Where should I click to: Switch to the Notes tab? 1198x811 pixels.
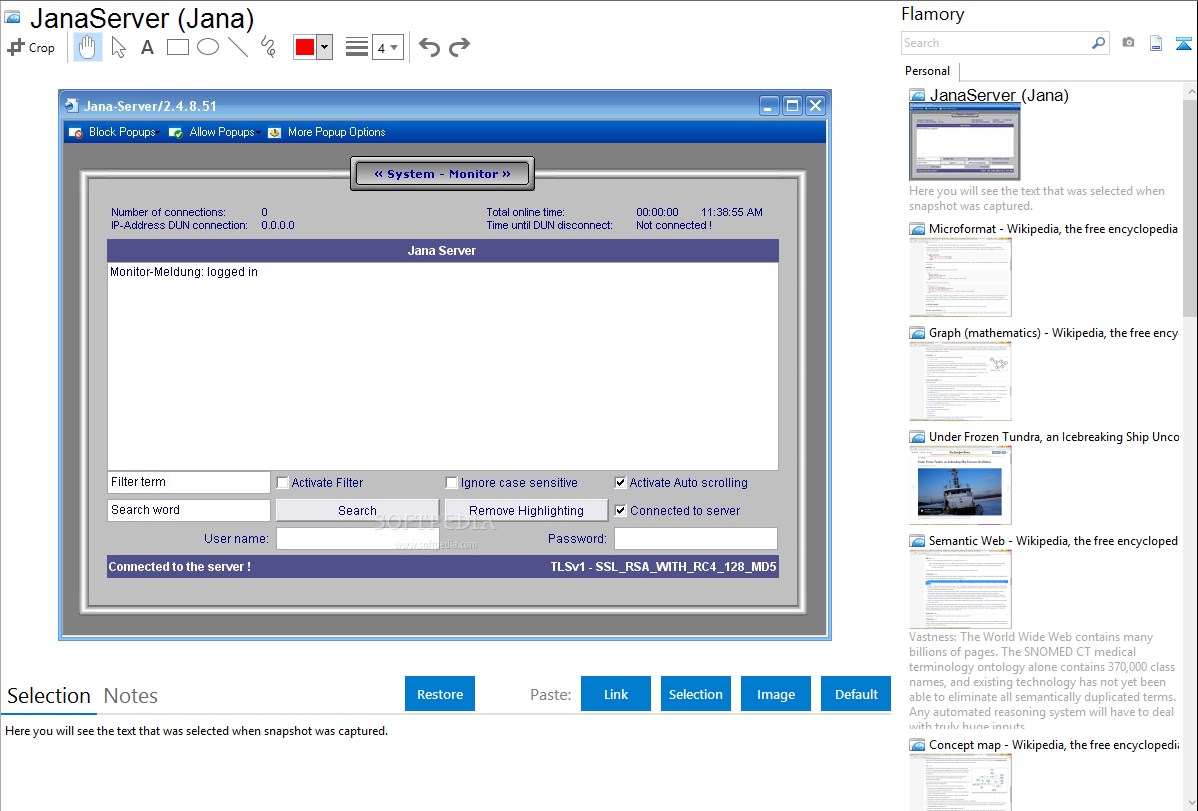(x=131, y=696)
